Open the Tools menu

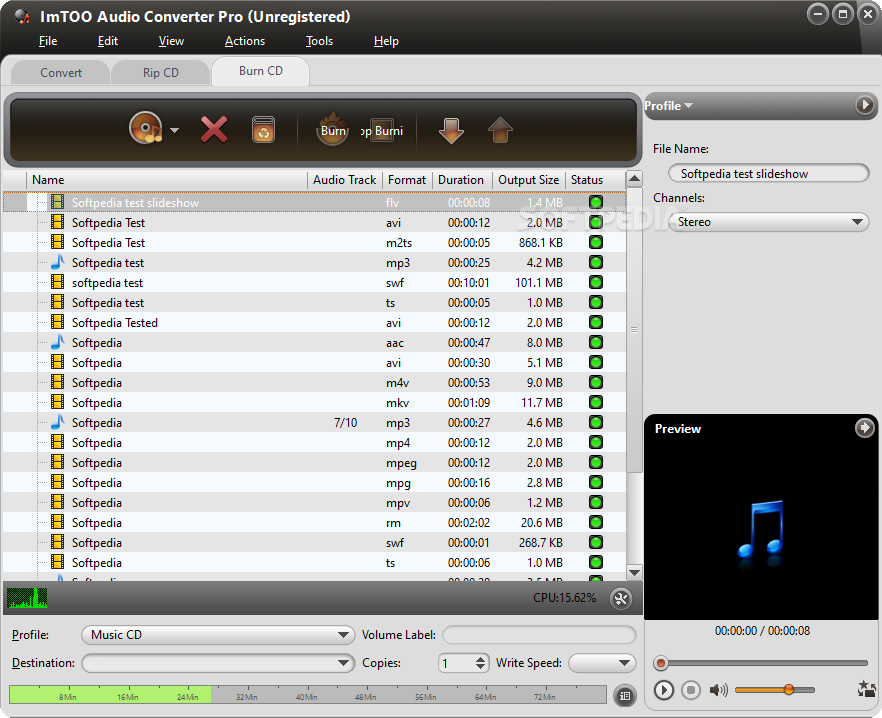pyautogui.click(x=319, y=41)
